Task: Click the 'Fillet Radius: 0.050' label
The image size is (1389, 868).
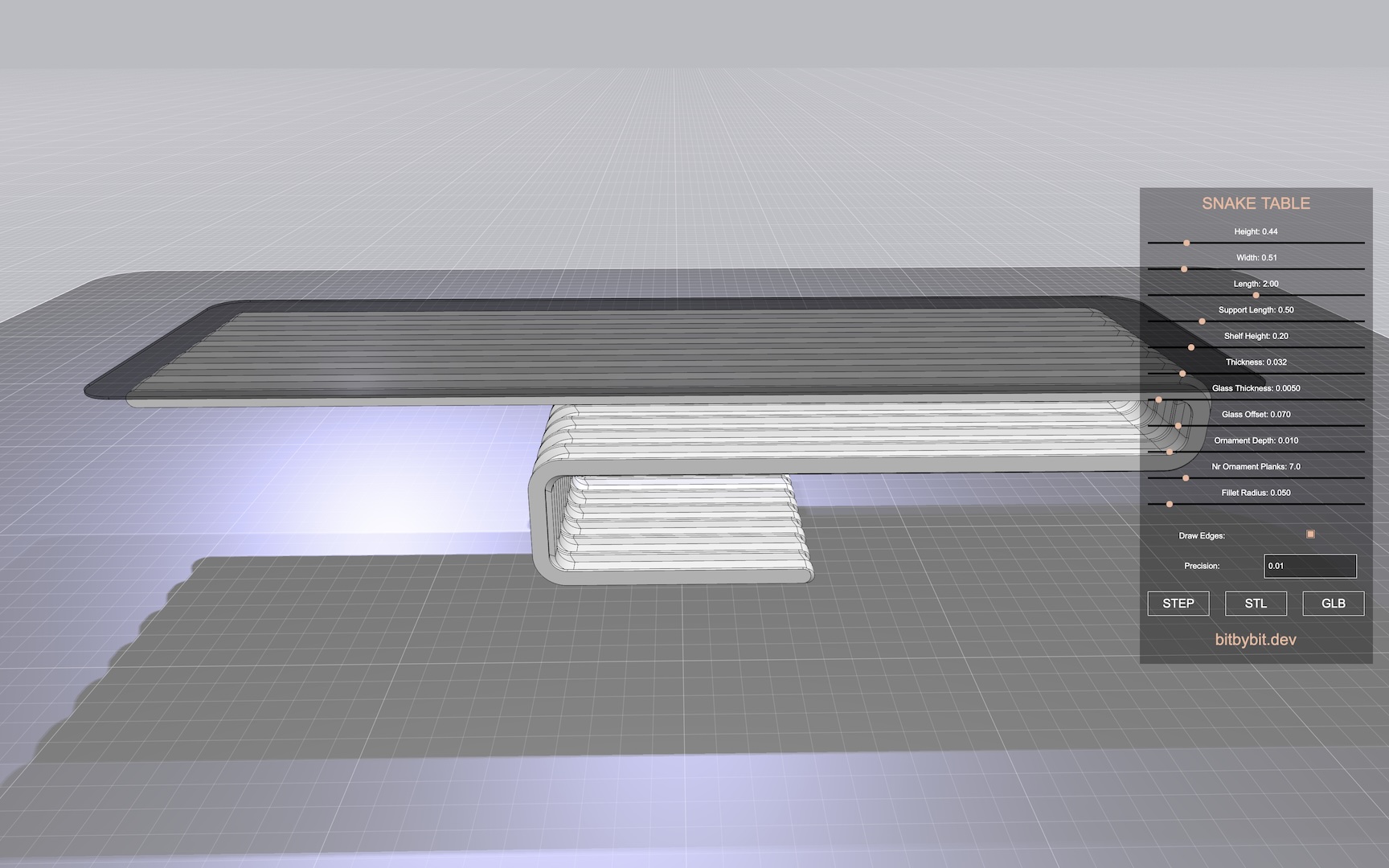Action: [x=1256, y=493]
